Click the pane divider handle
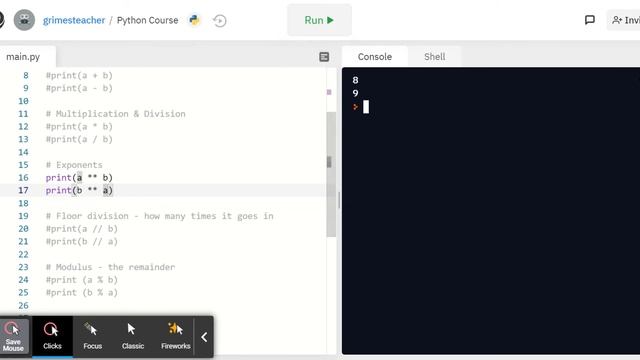 click(x=339, y=200)
